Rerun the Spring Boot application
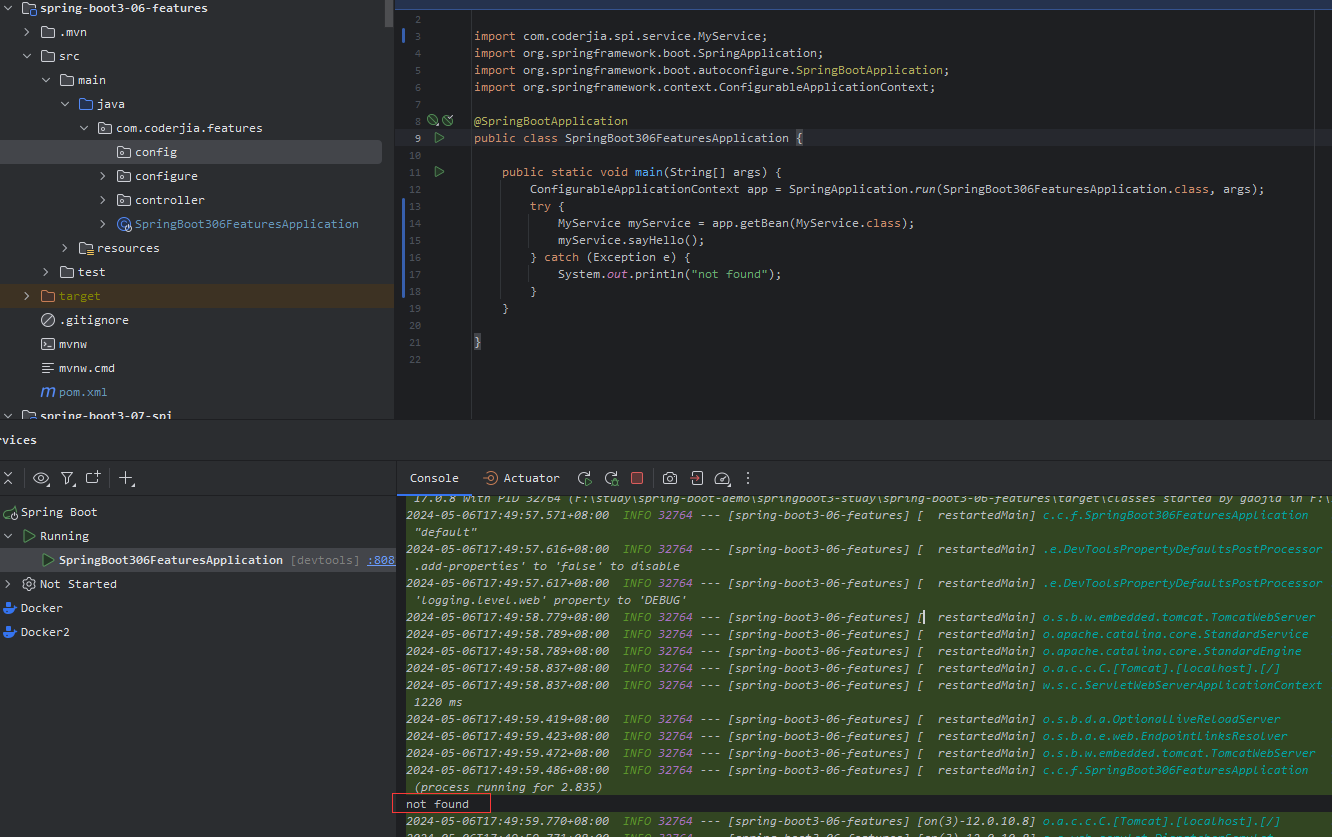The width and height of the screenshot is (1332, 837). click(585, 478)
